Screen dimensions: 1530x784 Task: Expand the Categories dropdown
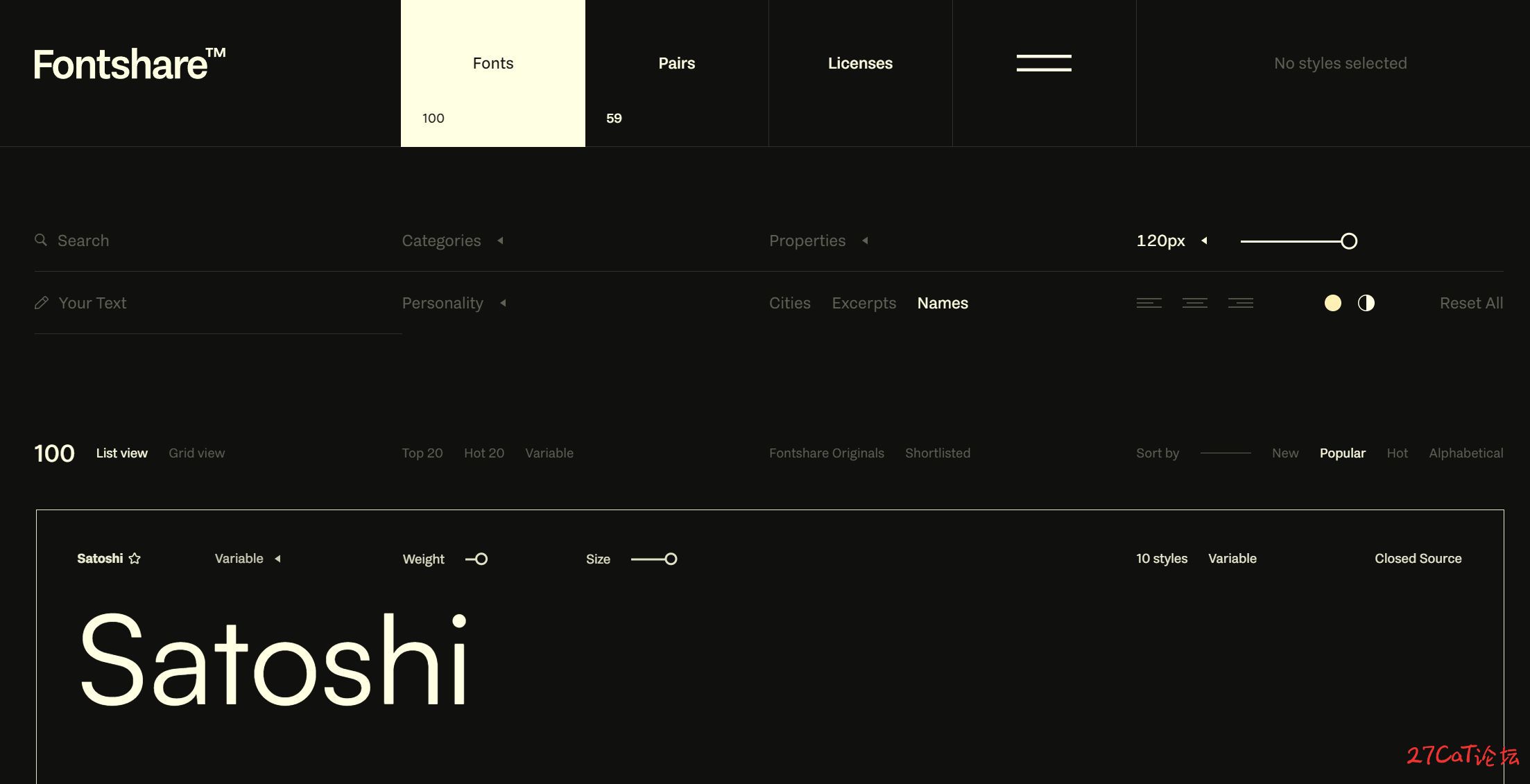pyautogui.click(x=453, y=241)
